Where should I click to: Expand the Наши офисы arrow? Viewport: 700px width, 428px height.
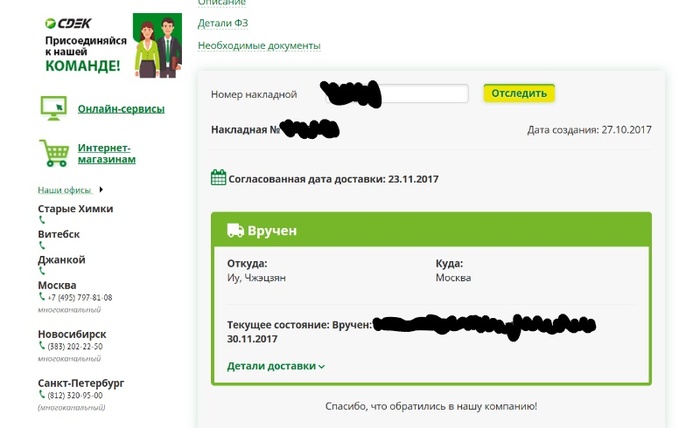101,189
